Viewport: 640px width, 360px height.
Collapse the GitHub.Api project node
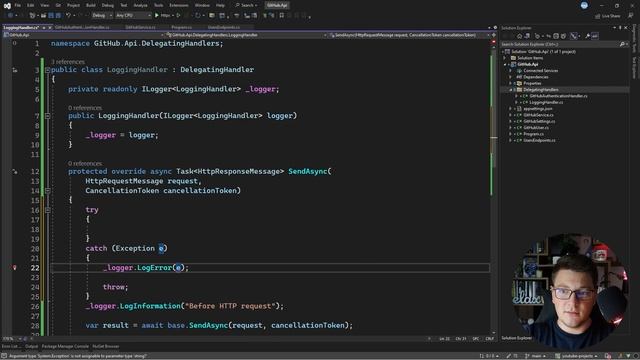click(x=505, y=64)
